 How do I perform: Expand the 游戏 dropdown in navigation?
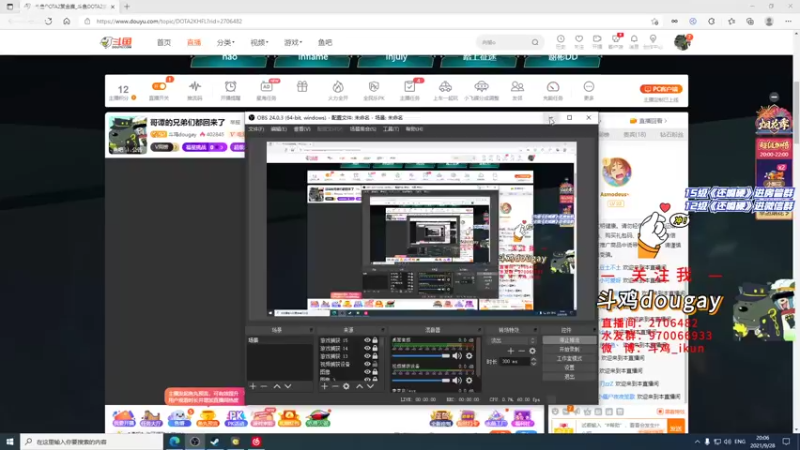293,42
